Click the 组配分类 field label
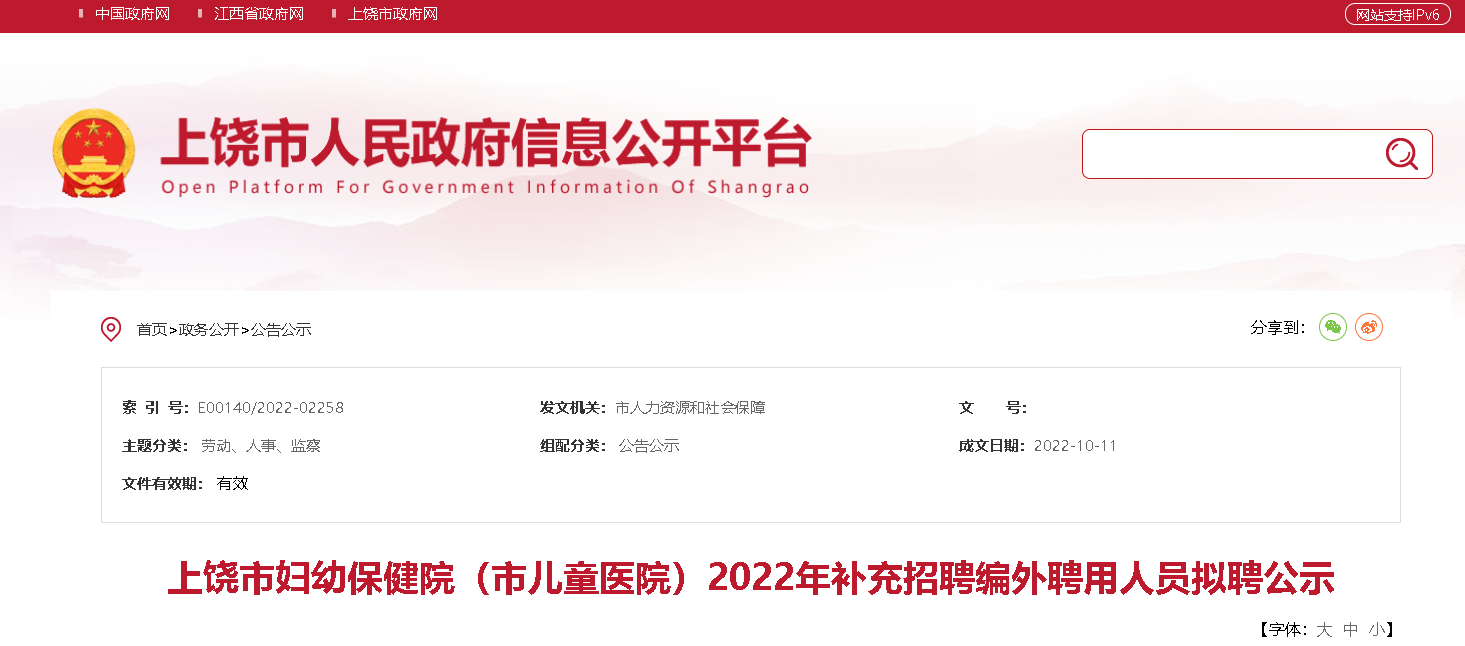 coord(573,446)
